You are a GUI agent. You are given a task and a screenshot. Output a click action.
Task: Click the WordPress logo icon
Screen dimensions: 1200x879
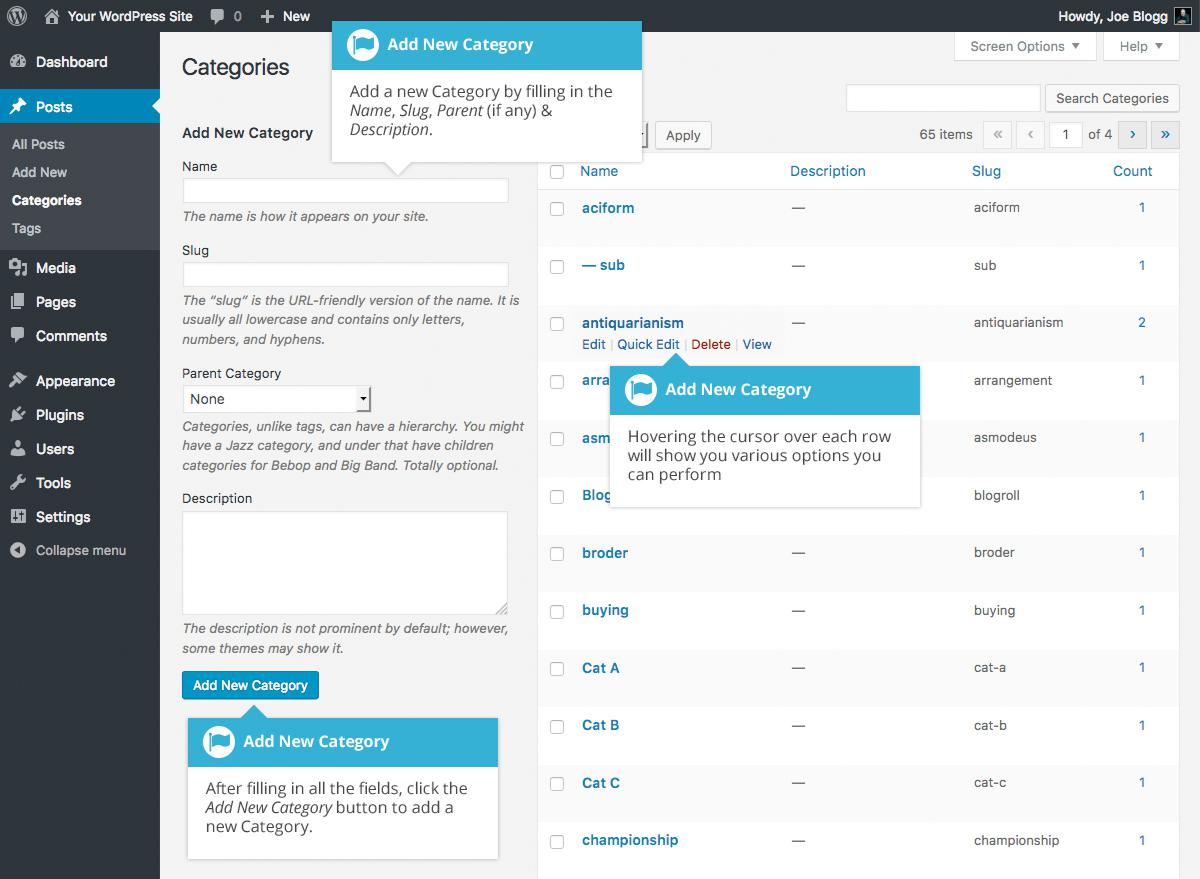(x=16, y=16)
